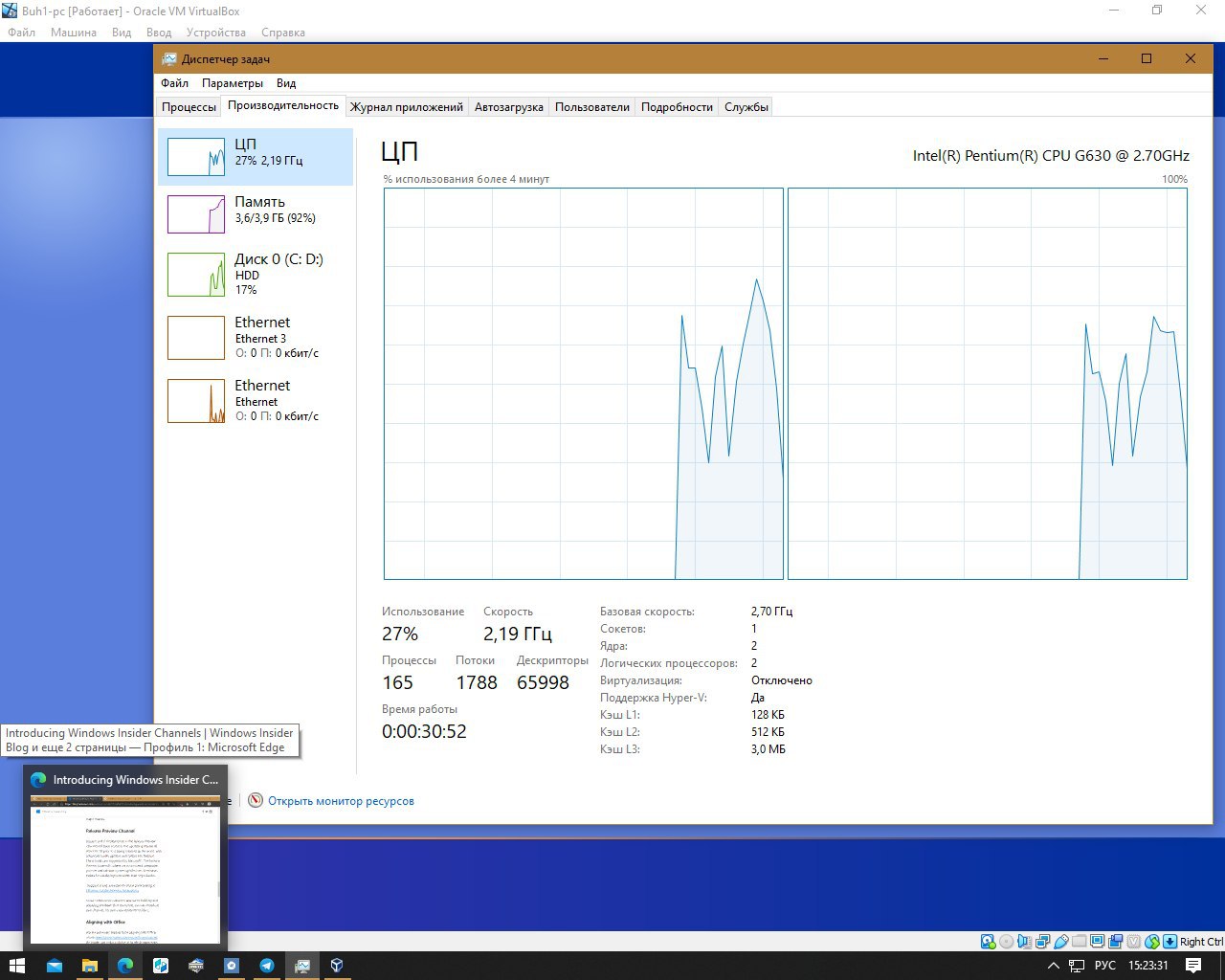
Task: Select the second Ethernet adapter item
Action: click(x=256, y=400)
